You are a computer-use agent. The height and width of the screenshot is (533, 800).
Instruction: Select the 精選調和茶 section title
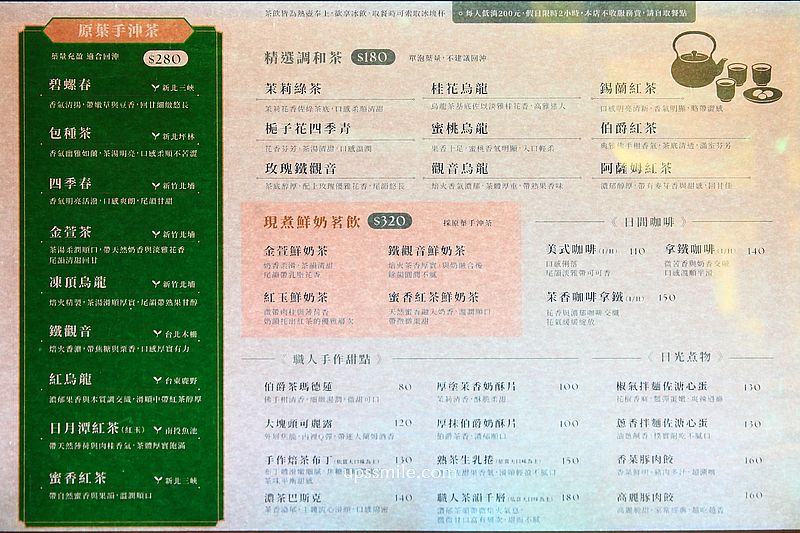pyautogui.click(x=307, y=57)
